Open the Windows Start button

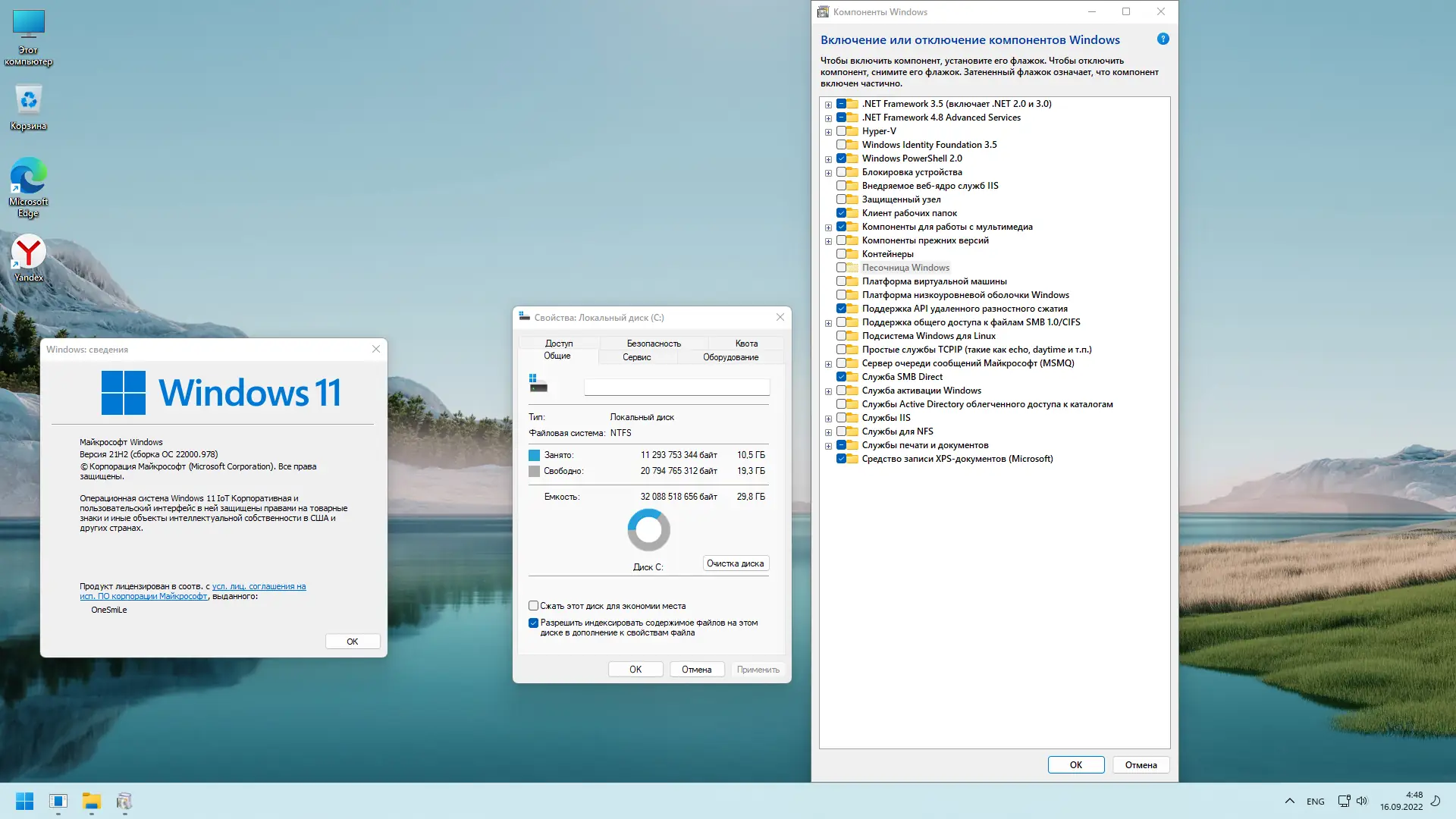24,801
